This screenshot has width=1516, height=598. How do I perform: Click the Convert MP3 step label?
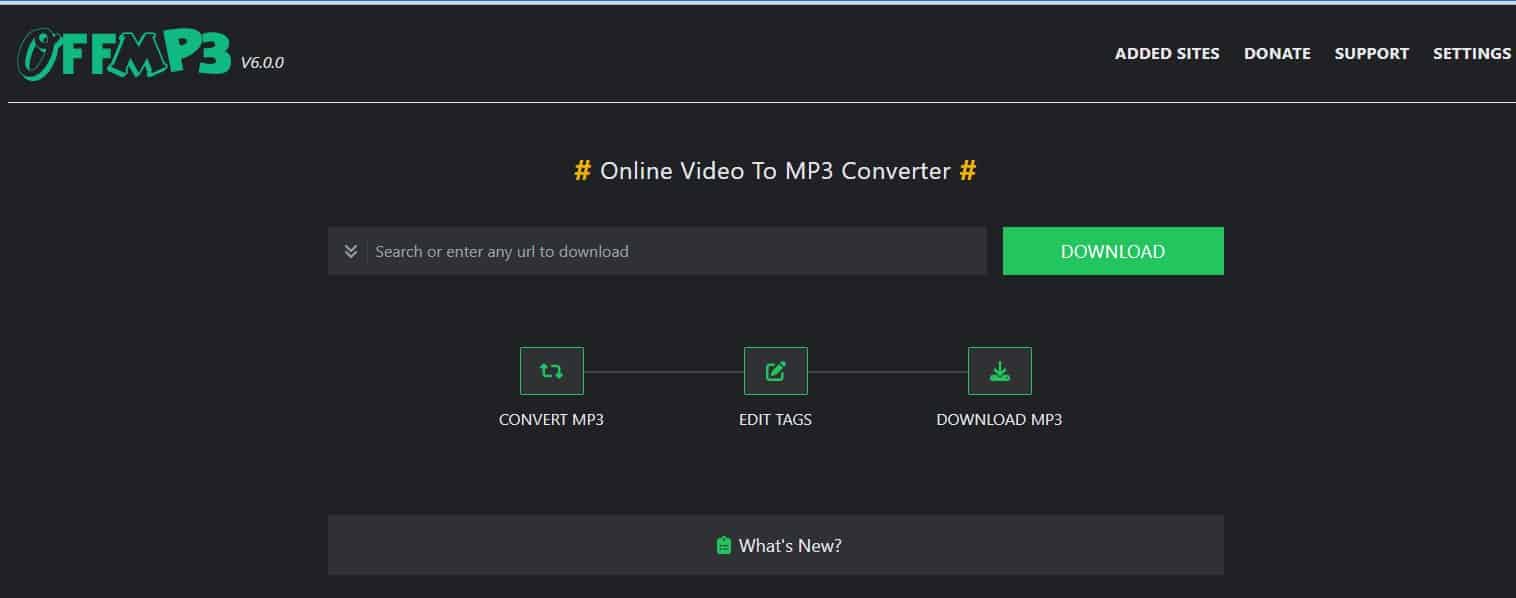click(551, 419)
